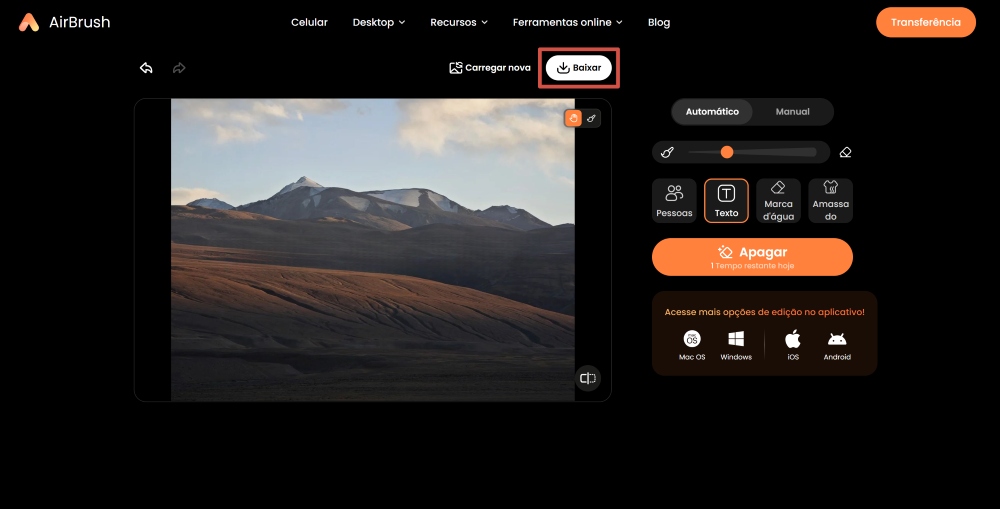
Task: Expand the Recursos dropdown menu
Action: tap(459, 22)
